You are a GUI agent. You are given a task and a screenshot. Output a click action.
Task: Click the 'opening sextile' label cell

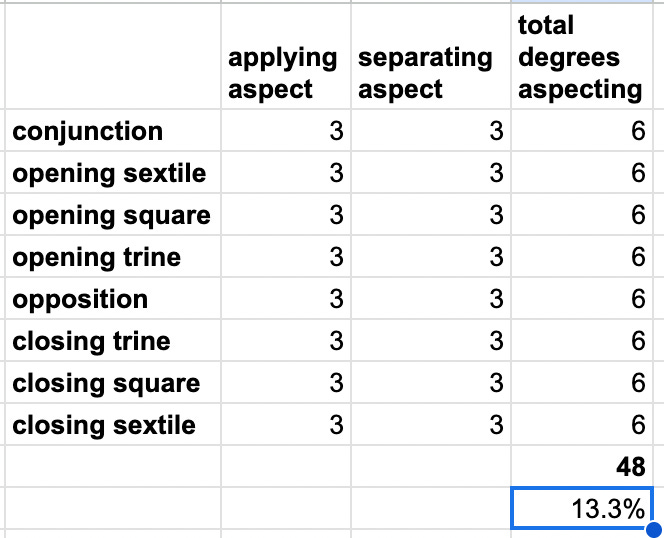pos(113,172)
